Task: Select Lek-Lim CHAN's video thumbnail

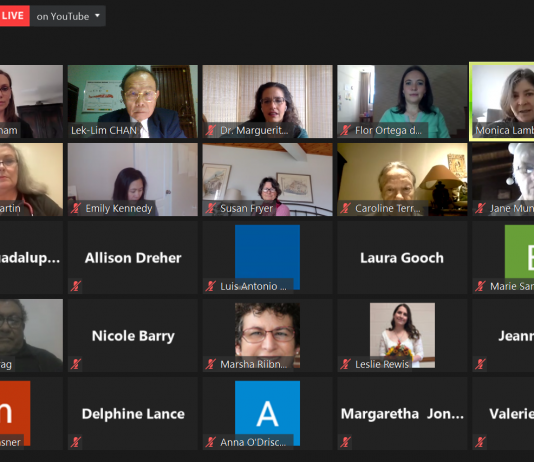Action: (x=133, y=101)
